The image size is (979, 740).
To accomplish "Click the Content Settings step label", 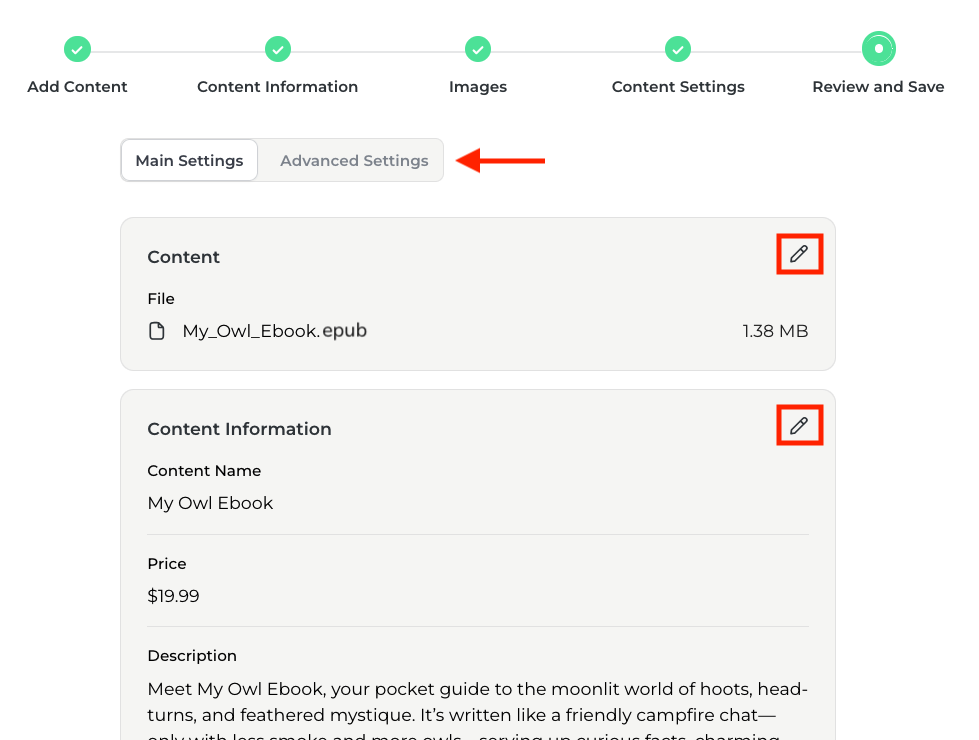I will 678,87.
